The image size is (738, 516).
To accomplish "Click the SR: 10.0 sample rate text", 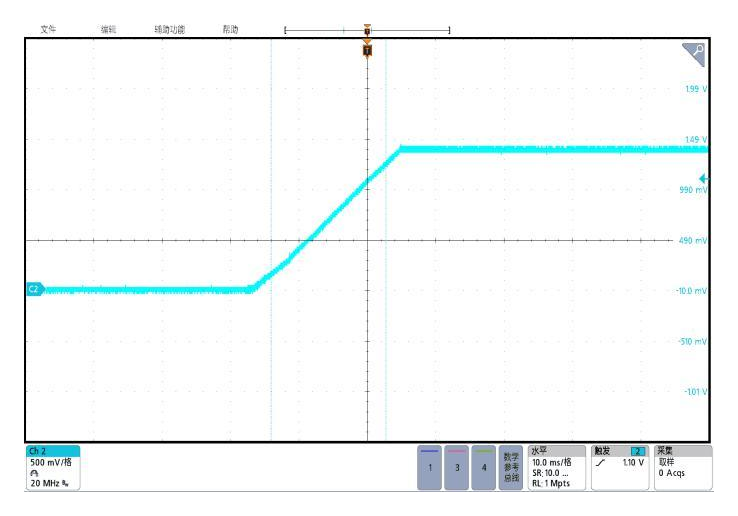I will tap(550, 473).
